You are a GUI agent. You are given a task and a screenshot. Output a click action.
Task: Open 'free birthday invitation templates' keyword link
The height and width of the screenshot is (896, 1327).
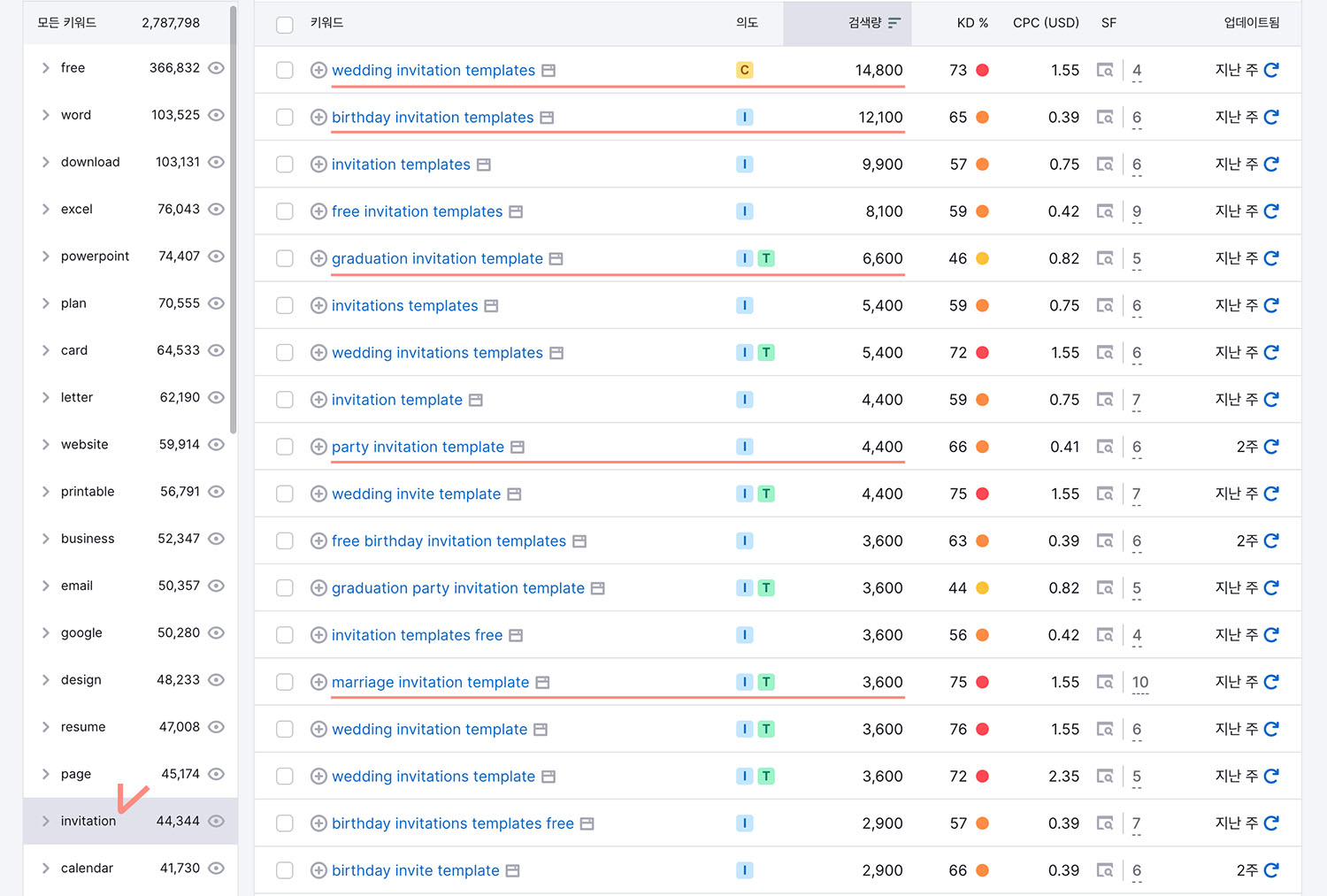(449, 540)
